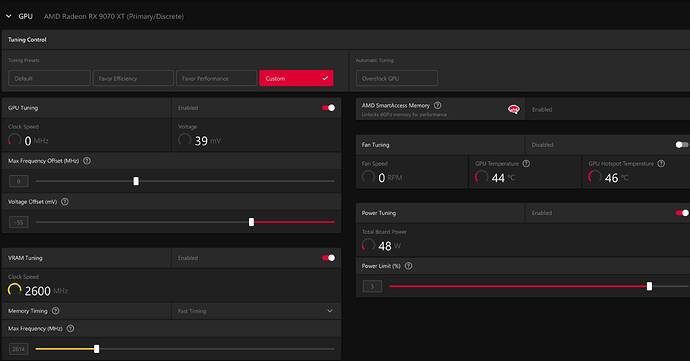Click the Tuning Control header

27,40
